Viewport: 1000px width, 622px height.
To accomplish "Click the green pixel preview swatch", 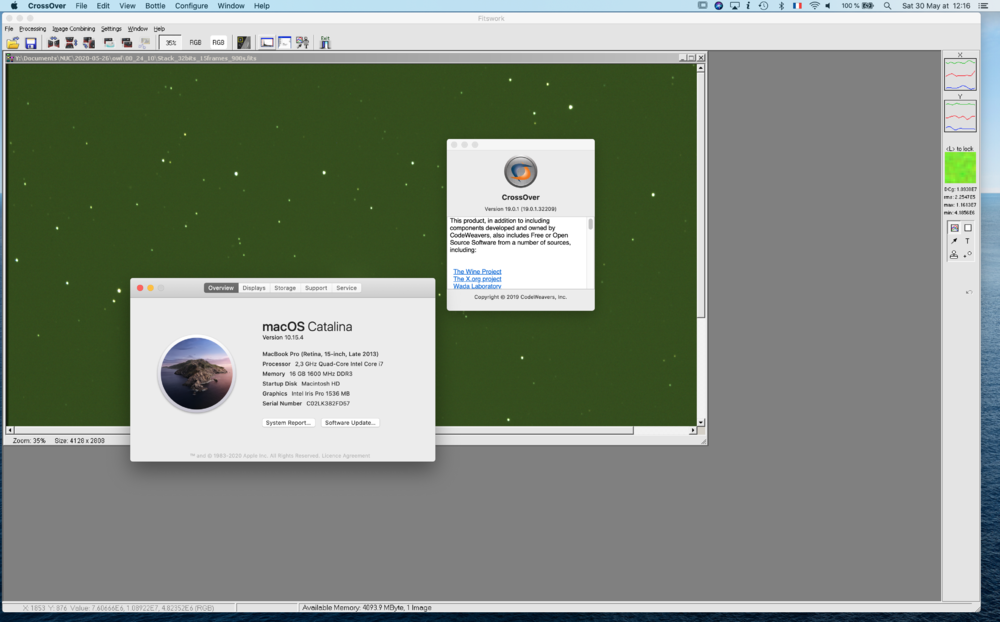I will point(960,168).
